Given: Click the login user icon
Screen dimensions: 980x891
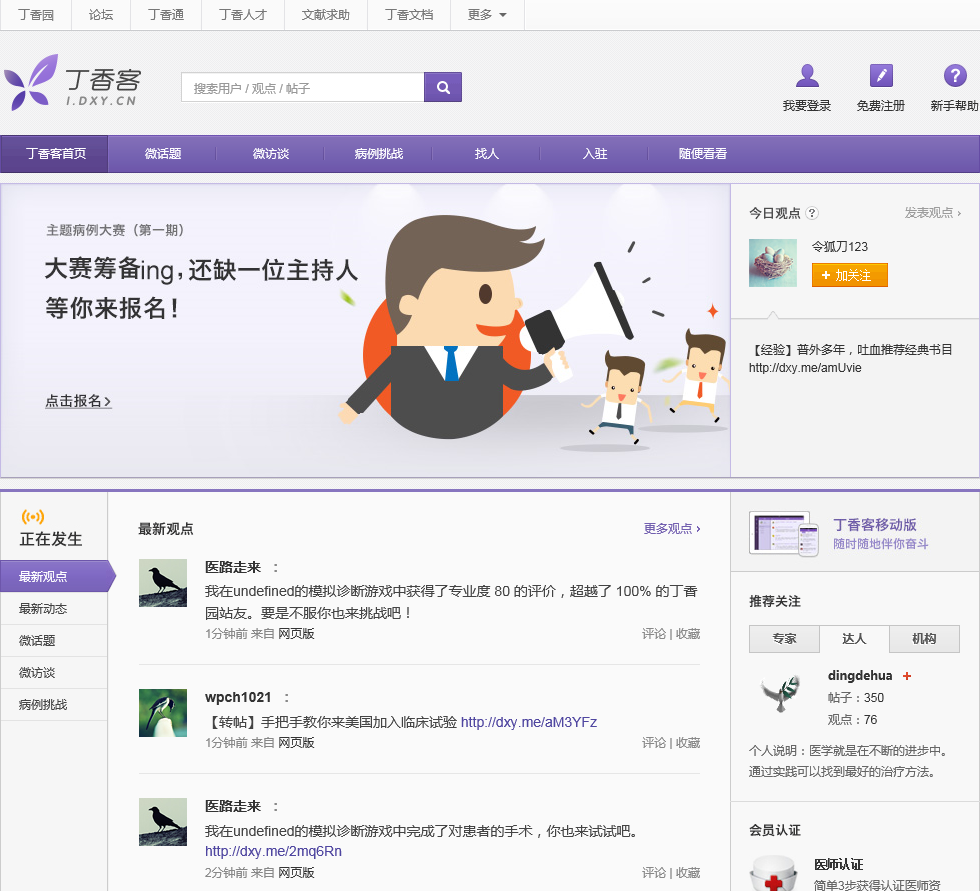Looking at the screenshot, I should pos(807,76).
